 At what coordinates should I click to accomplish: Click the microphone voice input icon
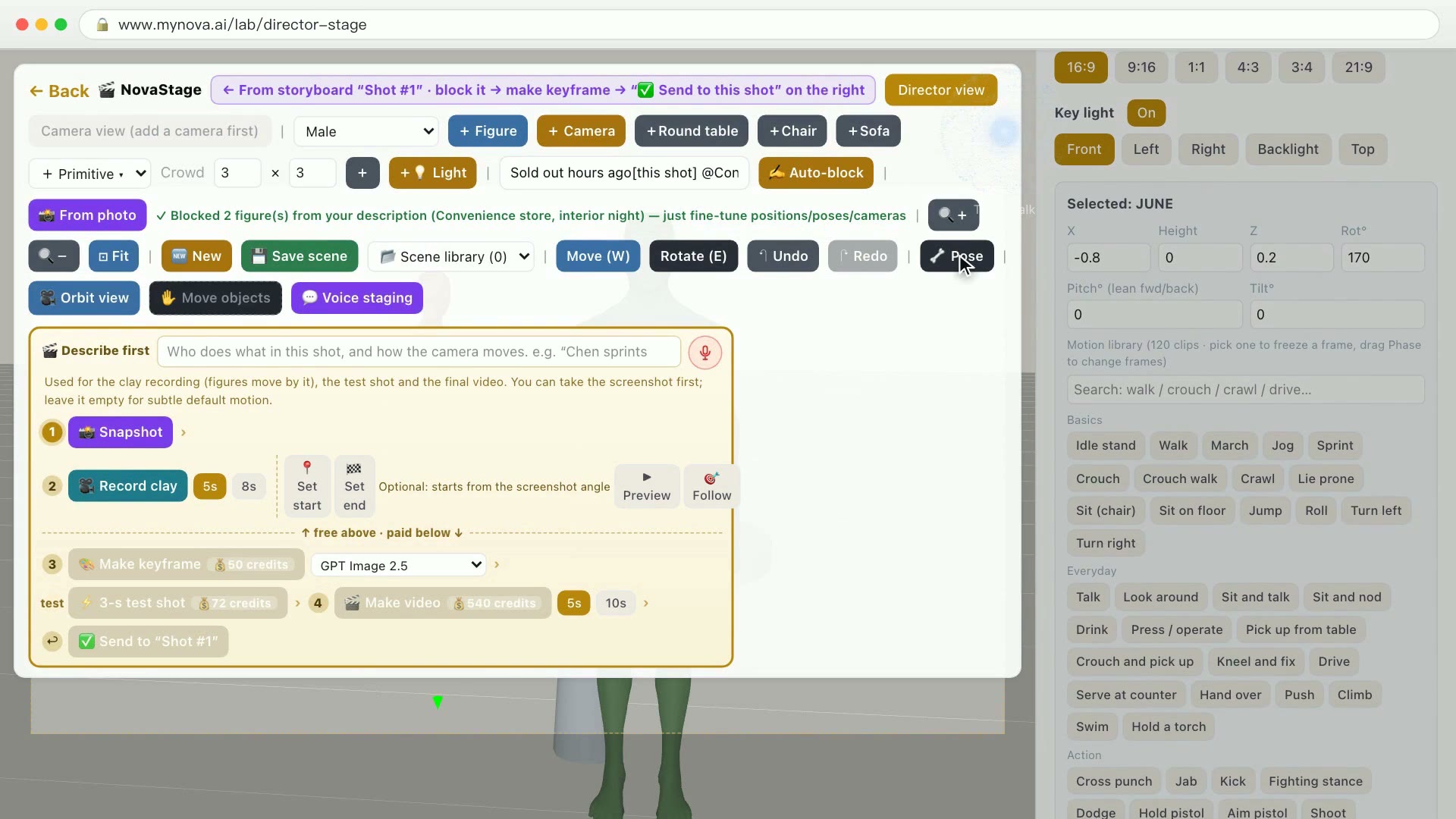tap(704, 353)
